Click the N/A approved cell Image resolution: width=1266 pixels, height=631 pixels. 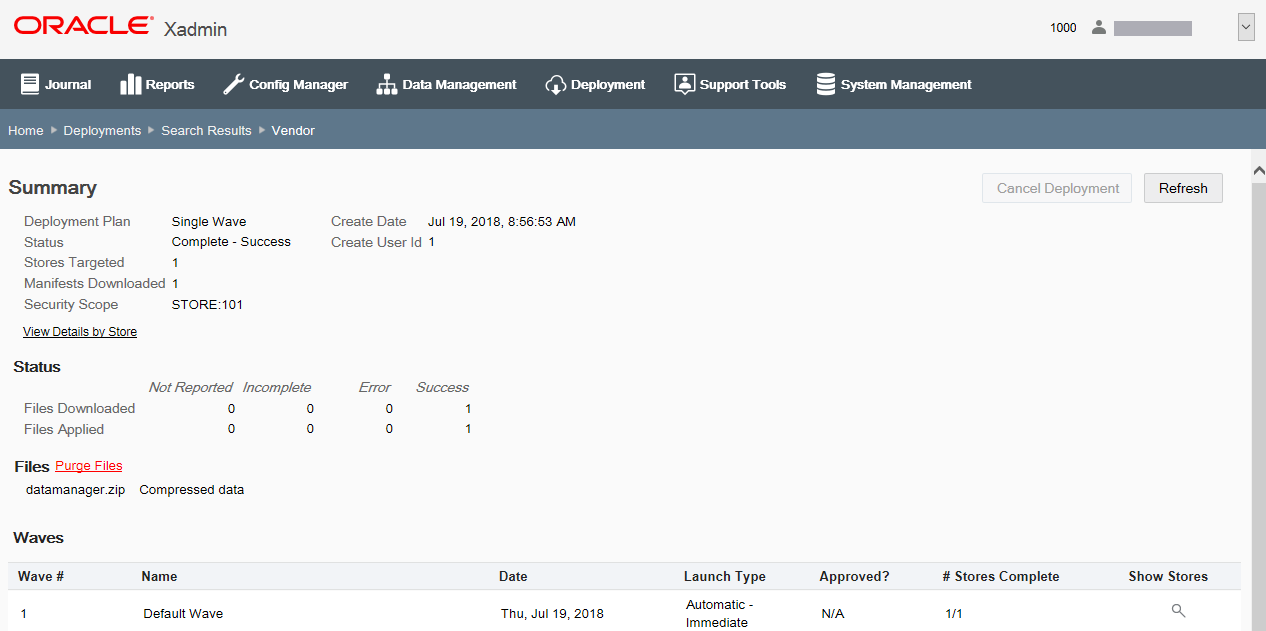click(833, 613)
